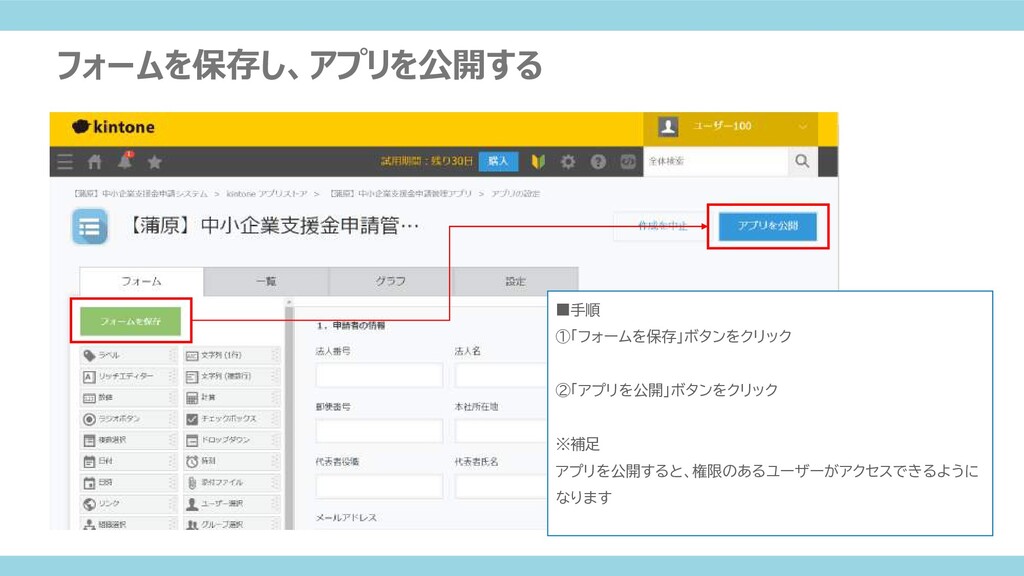Click the 1. 申請者の情報 heading
Screen dimensions: 1024x576
[351, 325]
